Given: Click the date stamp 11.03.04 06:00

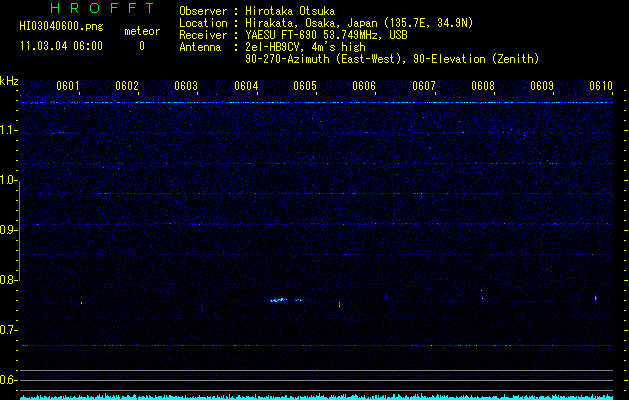Looking at the screenshot, I should (x=61, y=46).
